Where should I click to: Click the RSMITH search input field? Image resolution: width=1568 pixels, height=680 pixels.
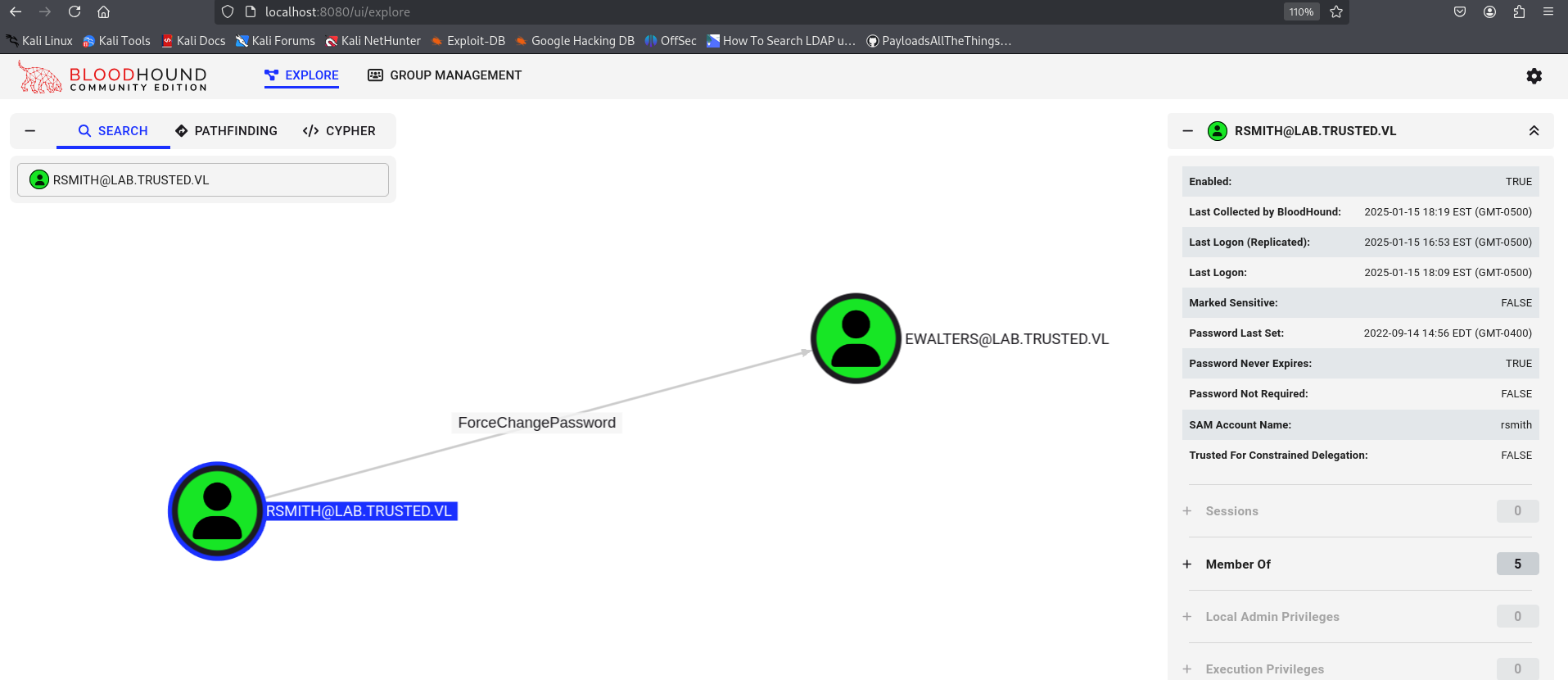coord(203,179)
